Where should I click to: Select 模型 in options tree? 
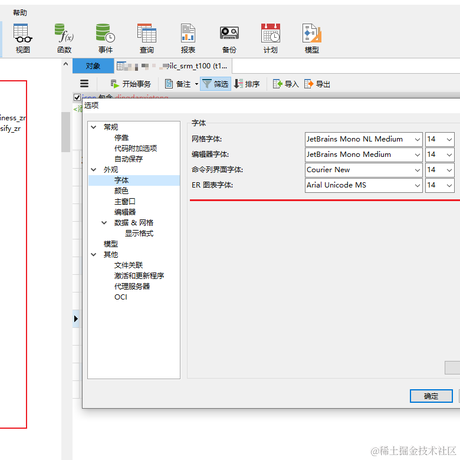coord(111,244)
